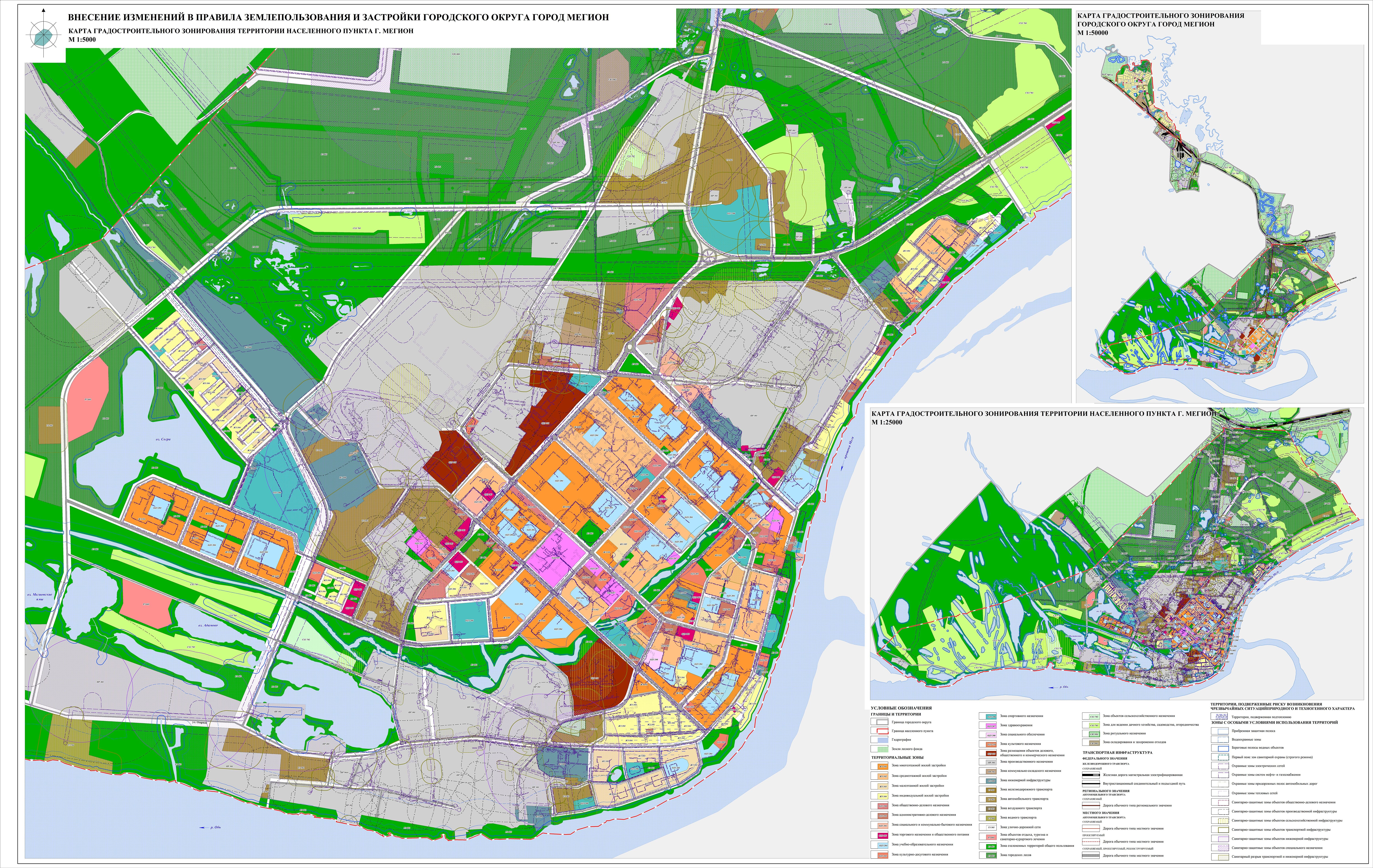Click the red settlement boundary legend symbol

click(x=883, y=731)
